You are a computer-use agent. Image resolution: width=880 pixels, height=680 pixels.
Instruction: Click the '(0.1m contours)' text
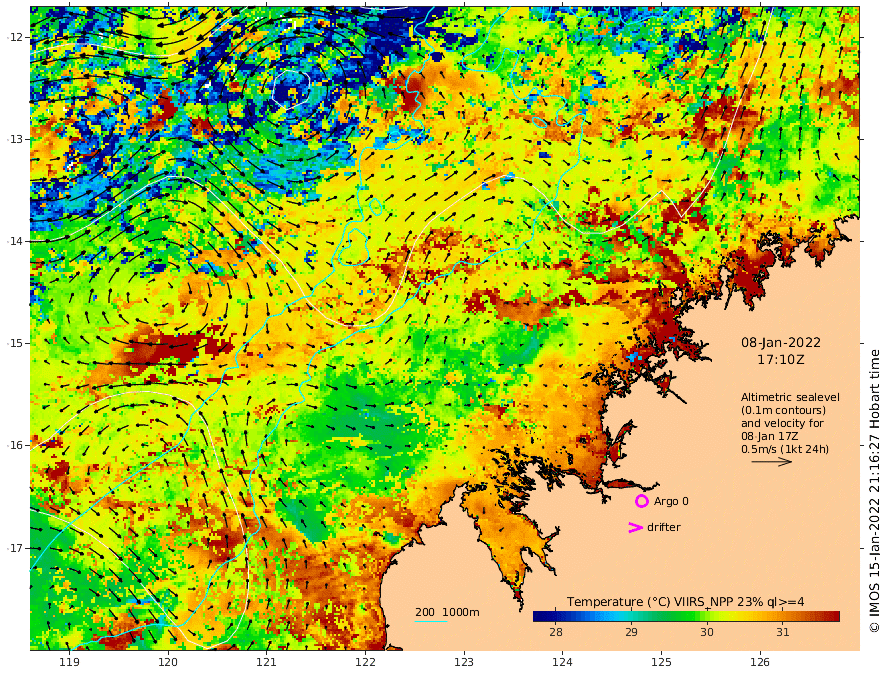(783, 410)
